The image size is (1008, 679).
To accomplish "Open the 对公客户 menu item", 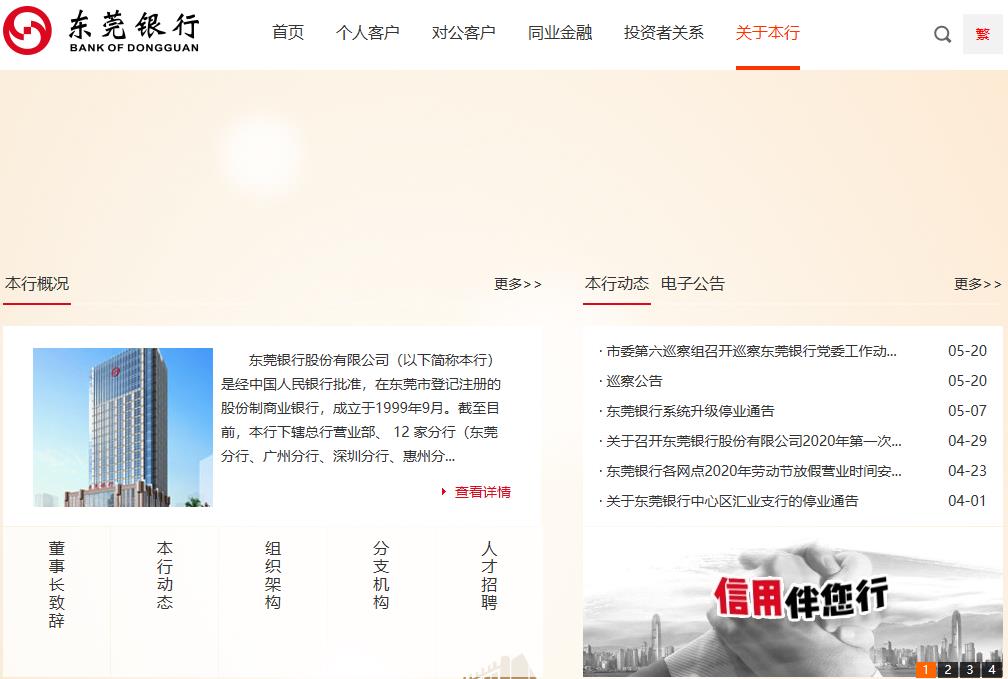I will coord(464,32).
